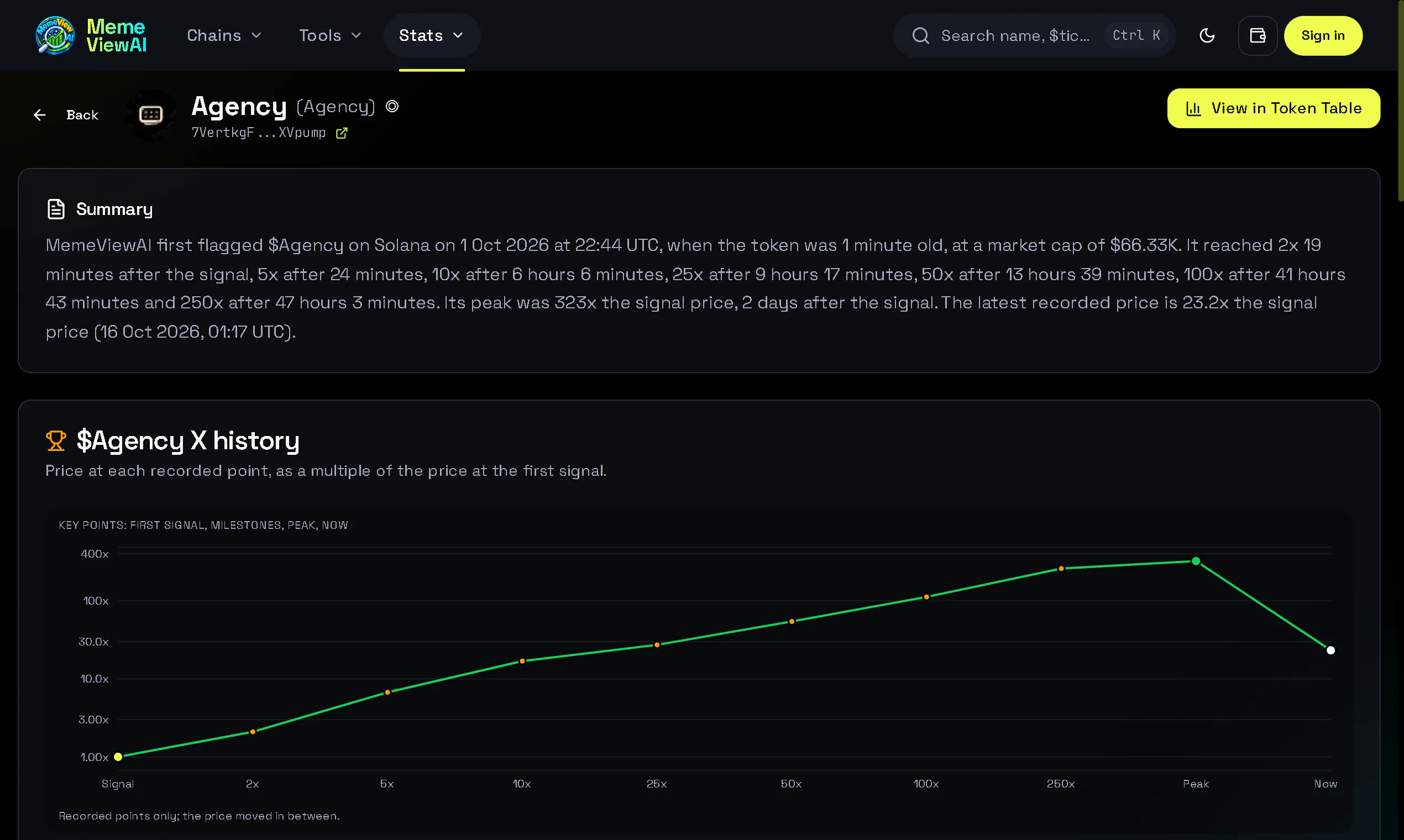The image size is (1404, 840).
Task: Click the 7VertkgF...XVpump address text
Action: tap(258, 133)
